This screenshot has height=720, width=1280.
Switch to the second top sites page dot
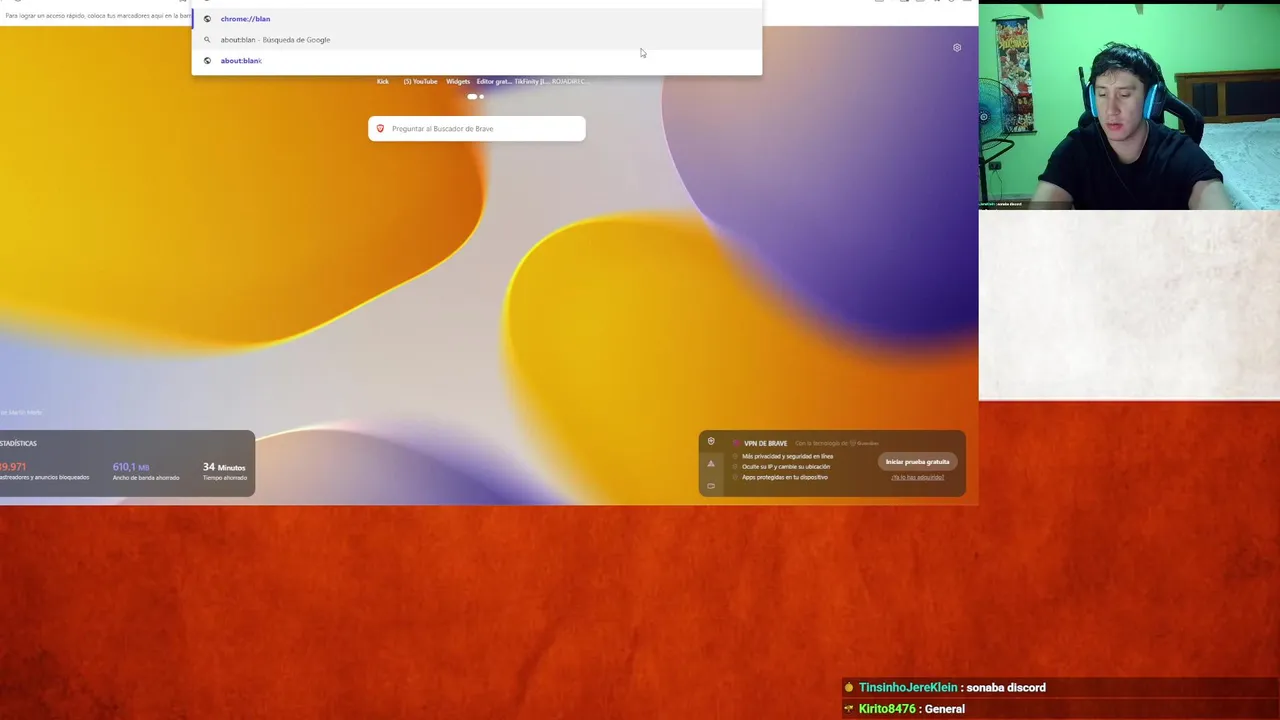pyautogui.click(x=482, y=97)
